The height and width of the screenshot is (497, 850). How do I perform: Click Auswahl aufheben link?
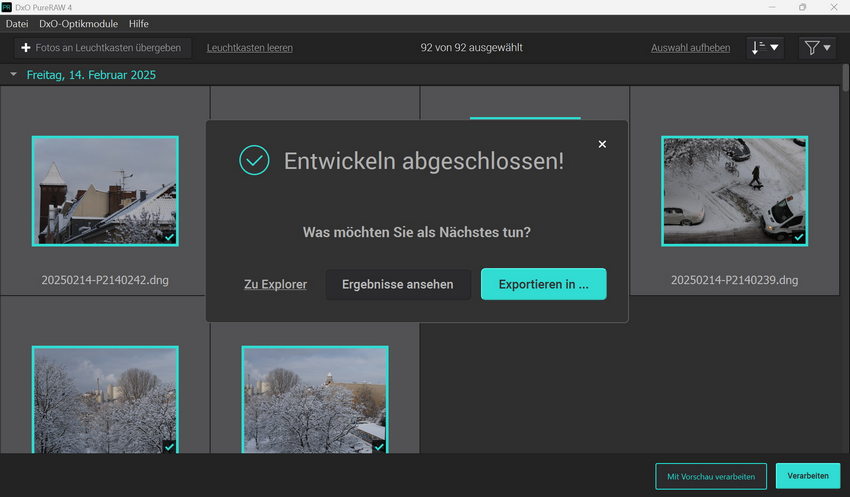coord(690,48)
